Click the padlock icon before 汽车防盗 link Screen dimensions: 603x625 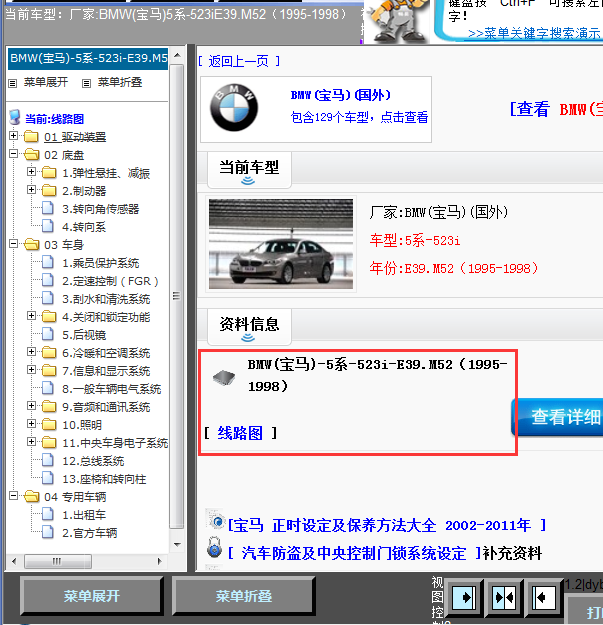pyautogui.click(x=214, y=547)
